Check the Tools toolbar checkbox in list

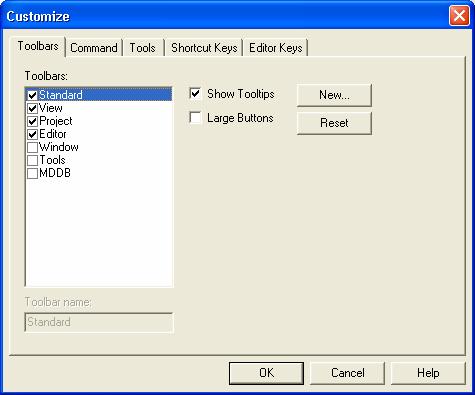32,160
